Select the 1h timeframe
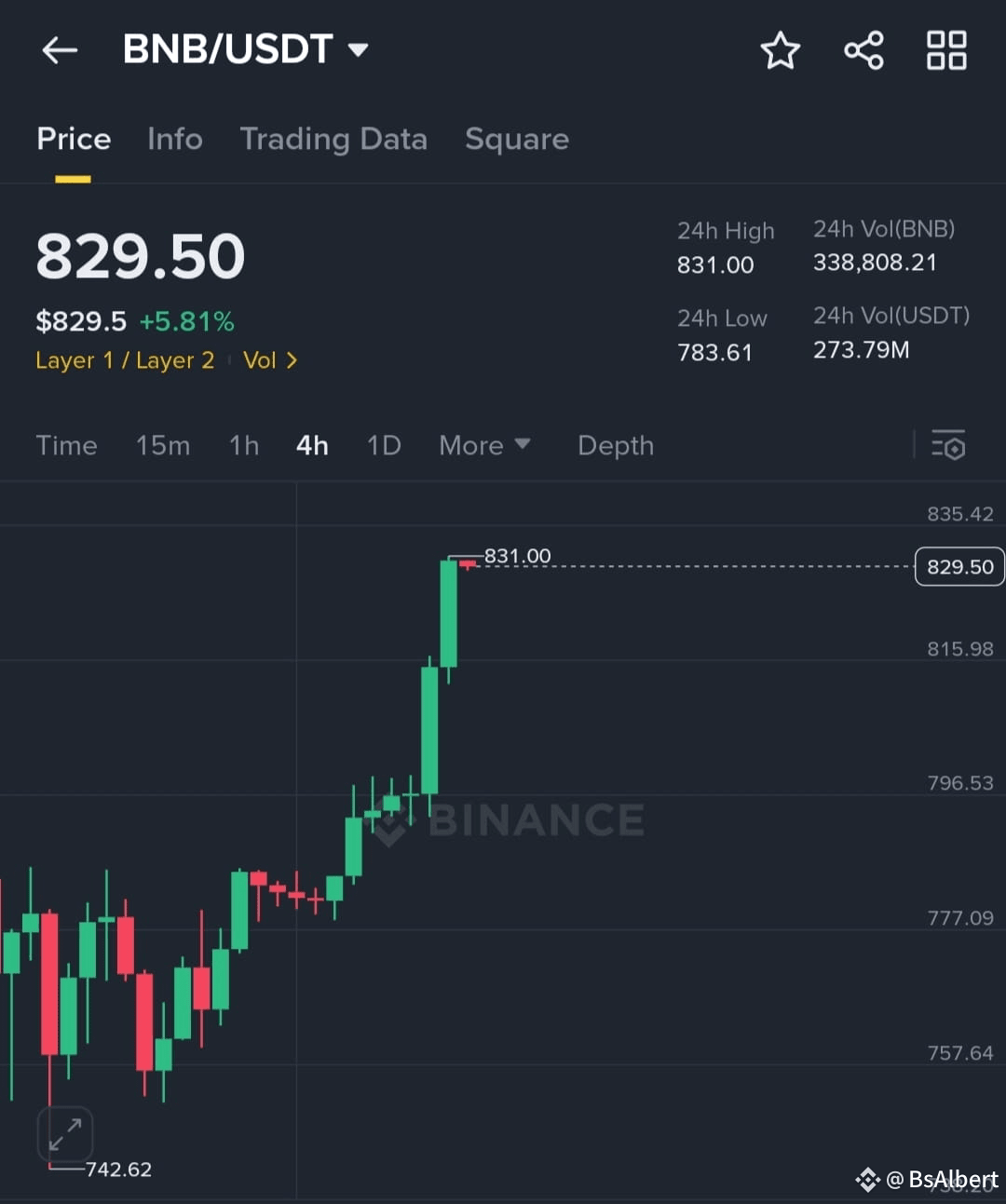Viewport: 1006px width, 1204px height. (244, 445)
